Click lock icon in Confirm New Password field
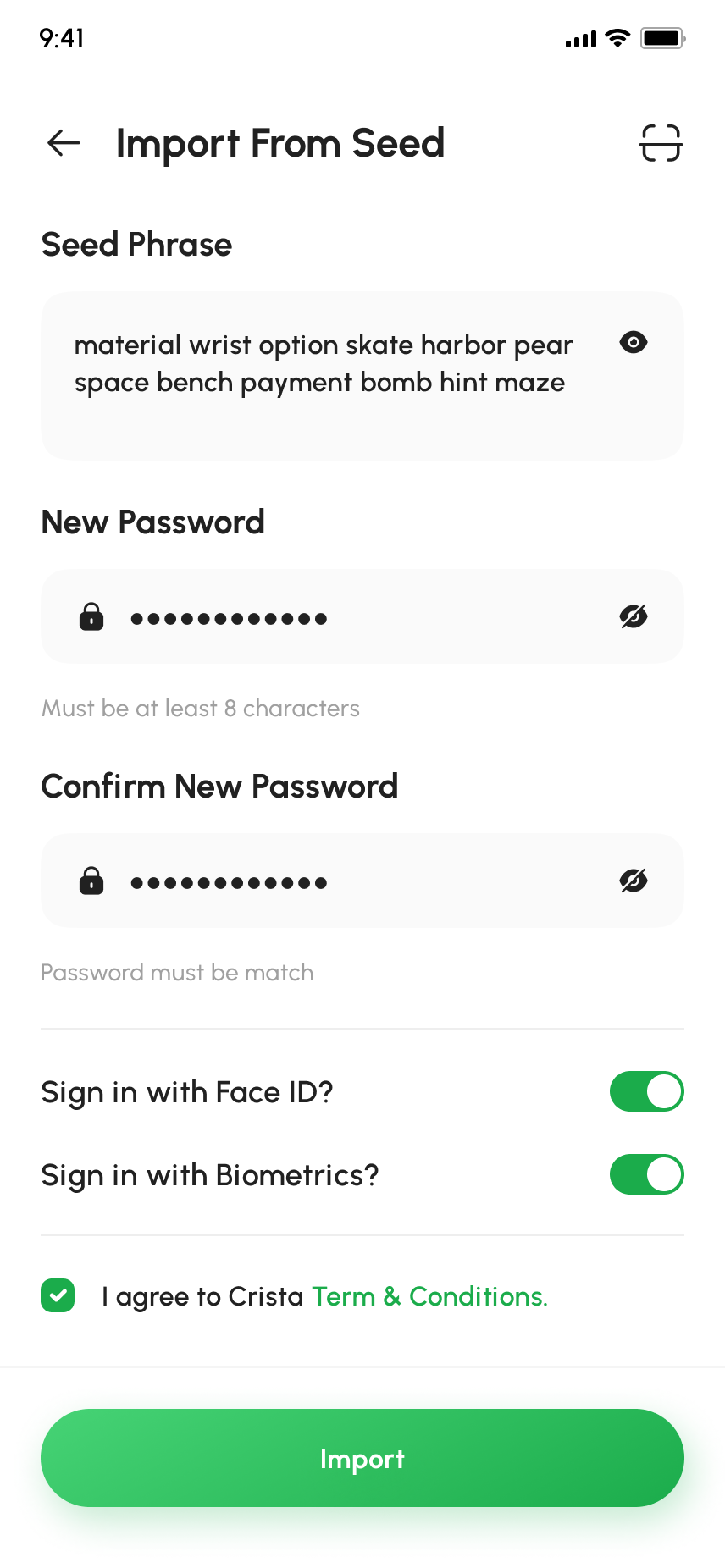This screenshot has width=725, height=1568. coord(91,881)
